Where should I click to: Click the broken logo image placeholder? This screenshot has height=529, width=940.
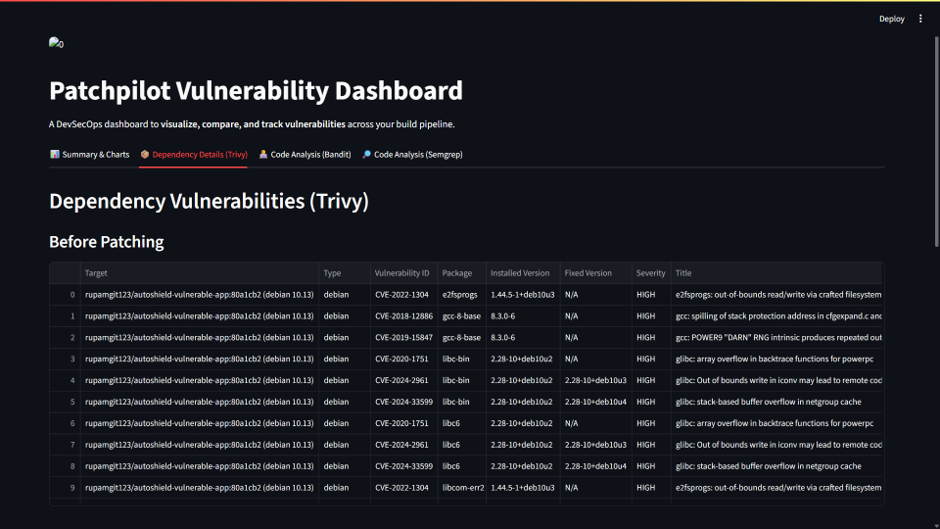56,43
